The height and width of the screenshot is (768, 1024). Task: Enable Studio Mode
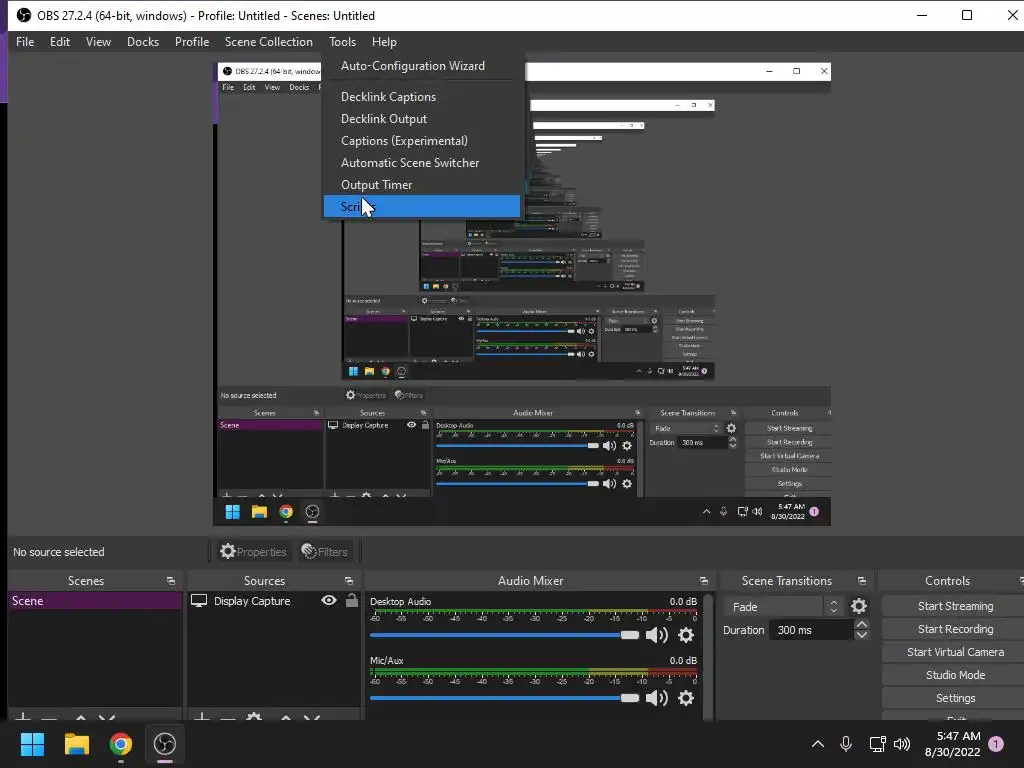(955, 675)
